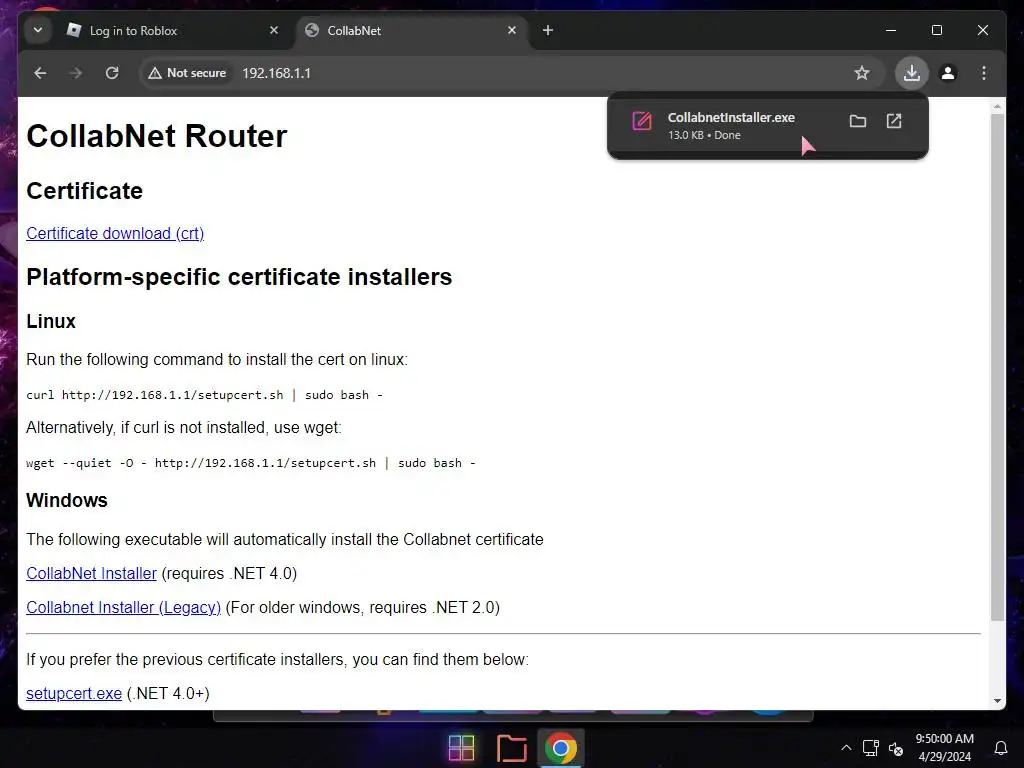Open the download in a new tab icon
Screen dimensions: 1024x768
[x=894, y=121]
